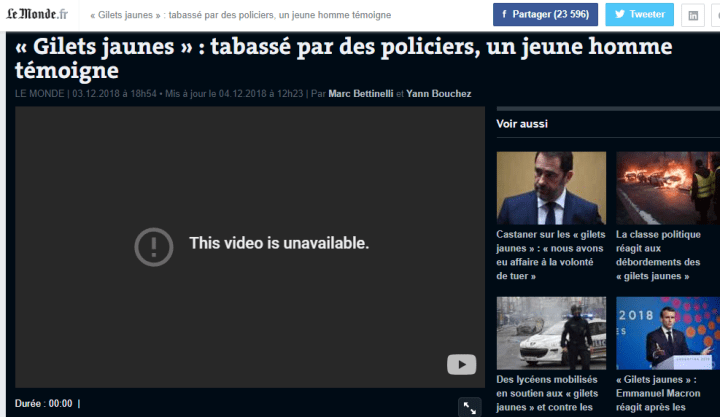Viewport: 720px width, 417px height.
Task: Click the Le Monde.fr logo
Action: coord(38,15)
